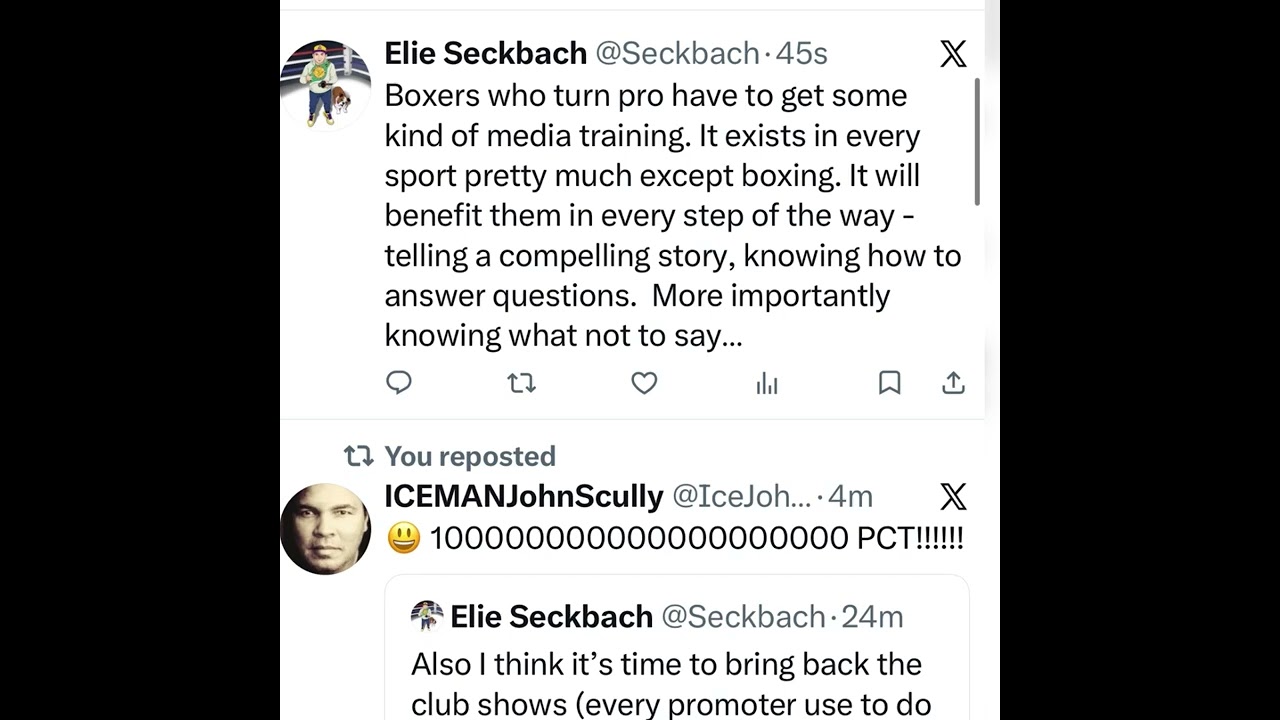This screenshot has width=1280, height=720.
Task: Share Elie Seckbach's tweet via share icon
Action: tap(953, 383)
